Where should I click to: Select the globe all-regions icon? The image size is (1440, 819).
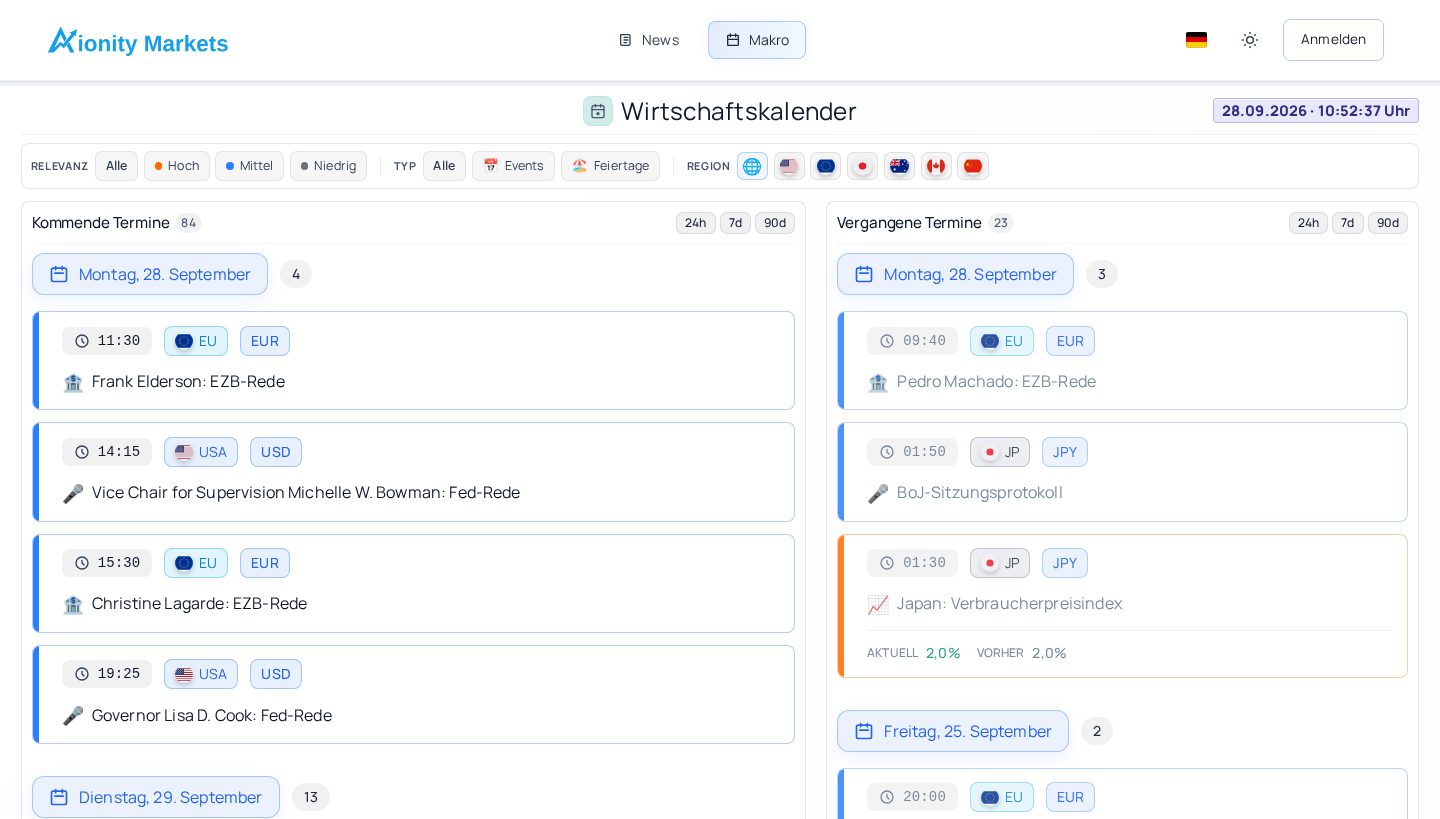click(752, 166)
